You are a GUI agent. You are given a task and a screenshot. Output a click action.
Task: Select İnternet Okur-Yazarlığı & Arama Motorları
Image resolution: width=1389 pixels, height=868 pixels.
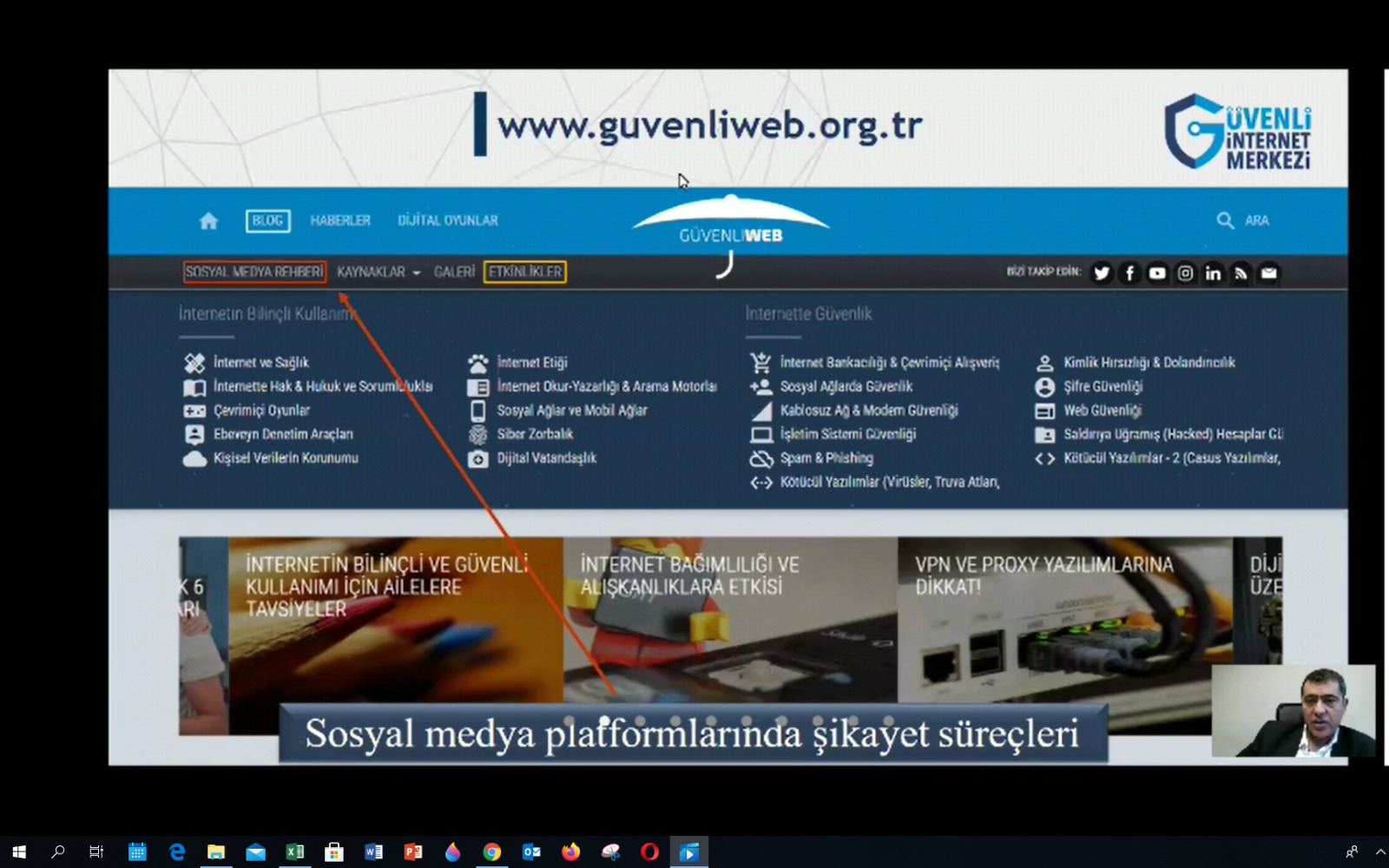[x=607, y=386]
